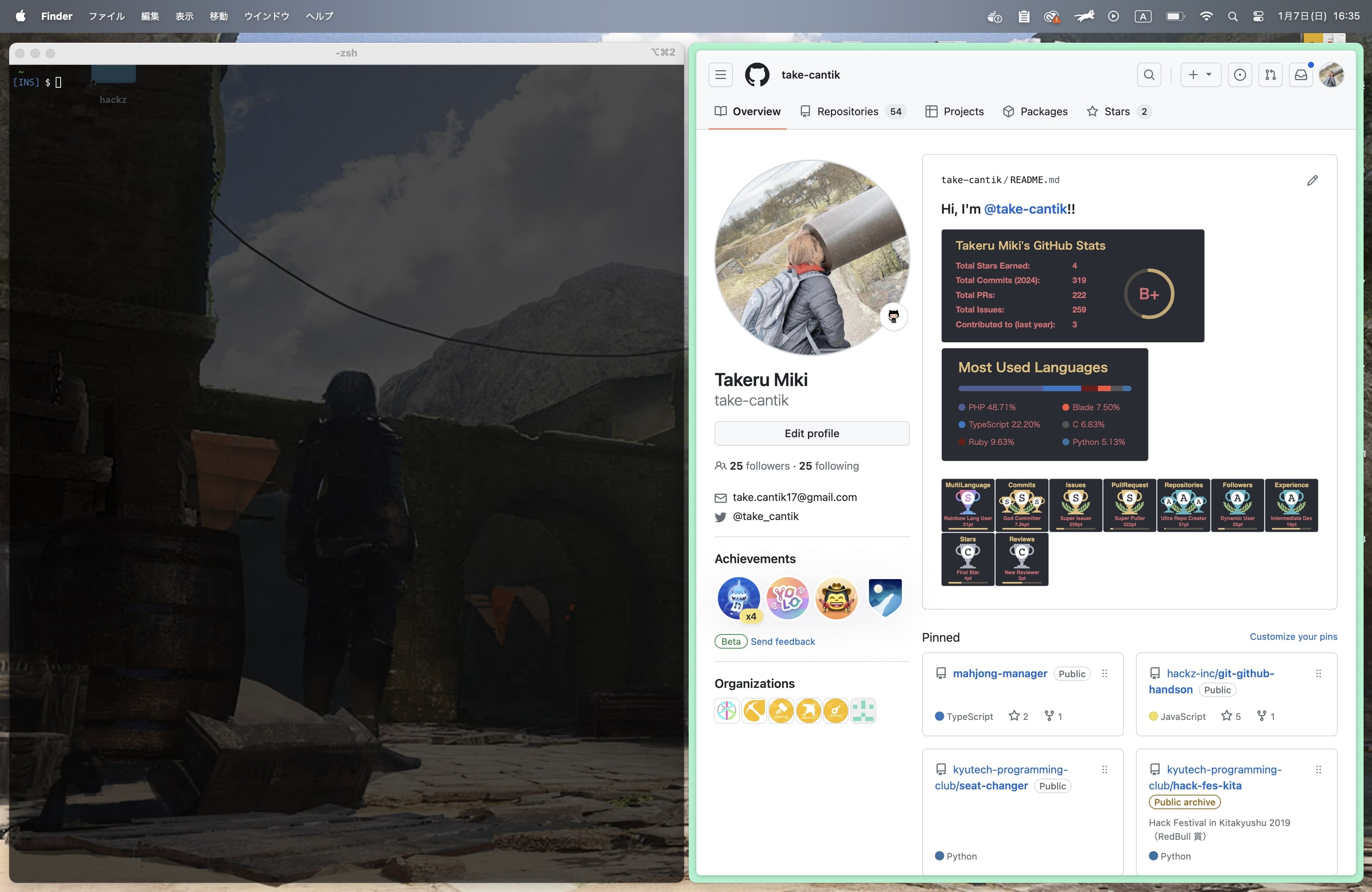The height and width of the screenshot is (892, 1372).
Task: Switch to the Packages tab
Action: pos(1035,112)
